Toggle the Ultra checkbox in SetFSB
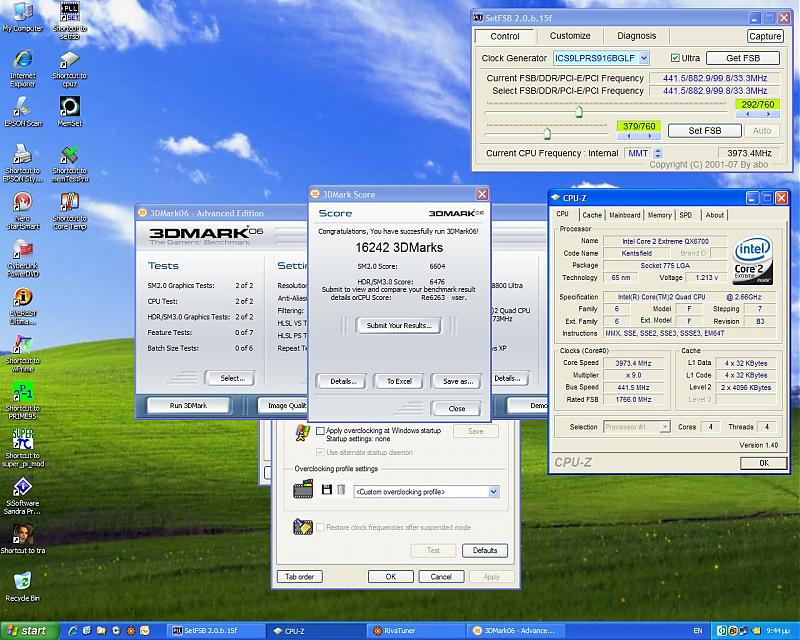Screen dimensions: 800x640 coord(675,58)
